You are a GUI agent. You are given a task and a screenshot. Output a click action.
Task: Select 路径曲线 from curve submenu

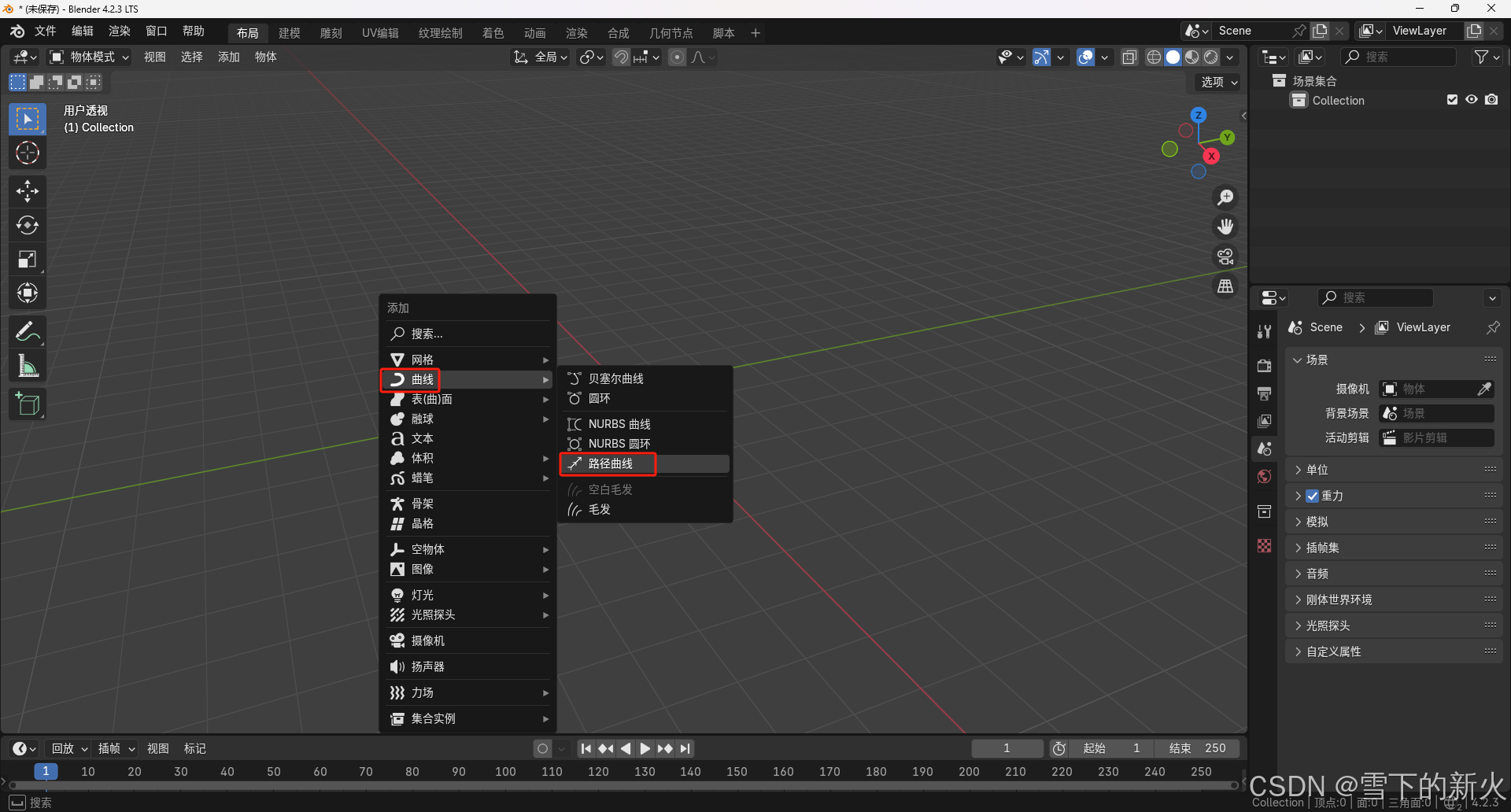645,463
